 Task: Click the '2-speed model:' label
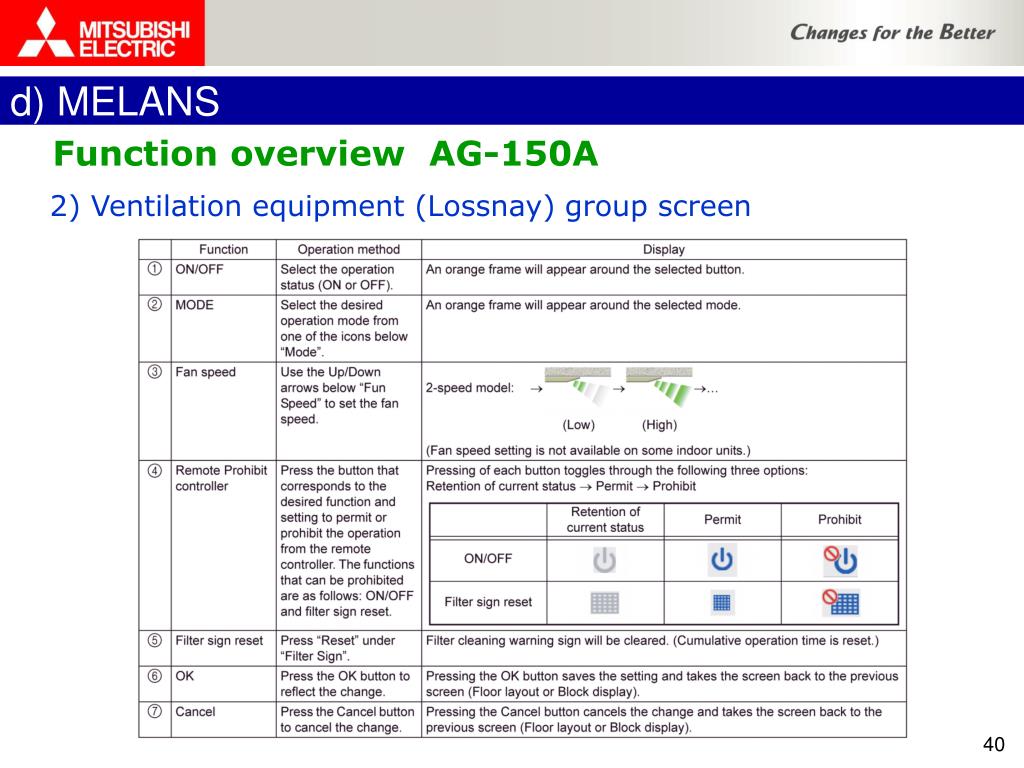(470, 388)
